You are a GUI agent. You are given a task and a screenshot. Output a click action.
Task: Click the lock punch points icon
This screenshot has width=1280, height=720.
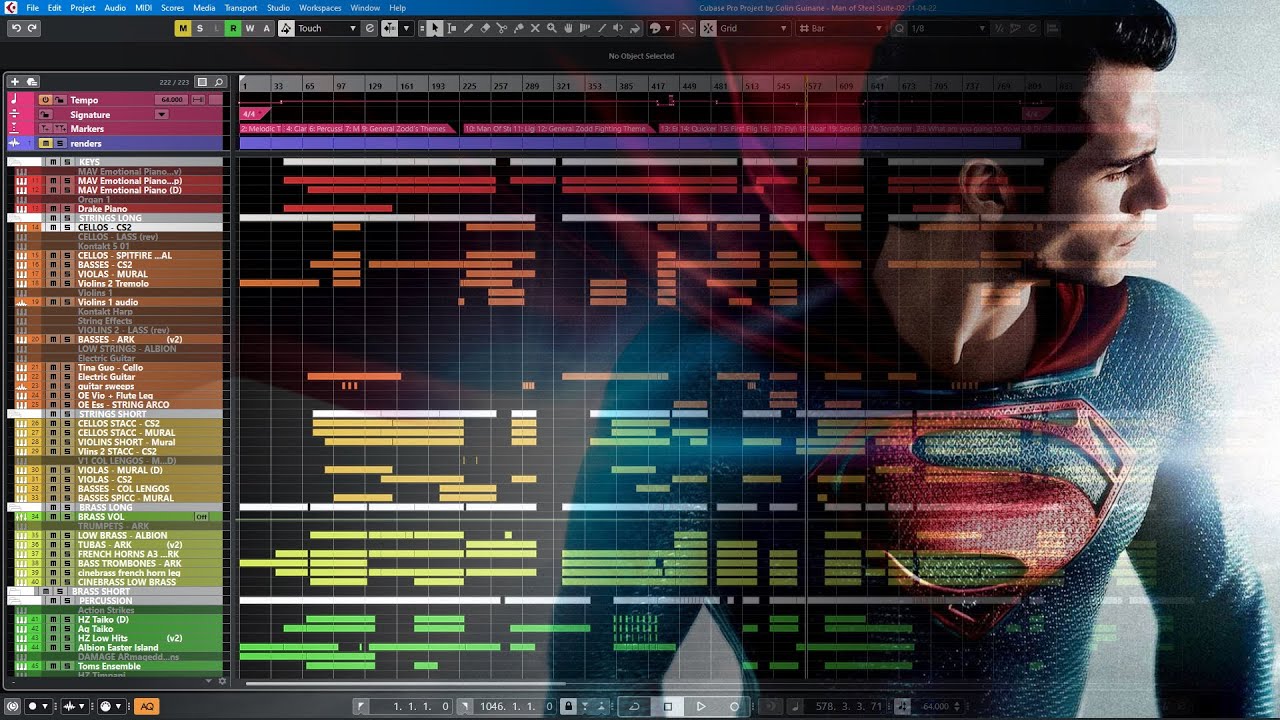click(568, 706)
